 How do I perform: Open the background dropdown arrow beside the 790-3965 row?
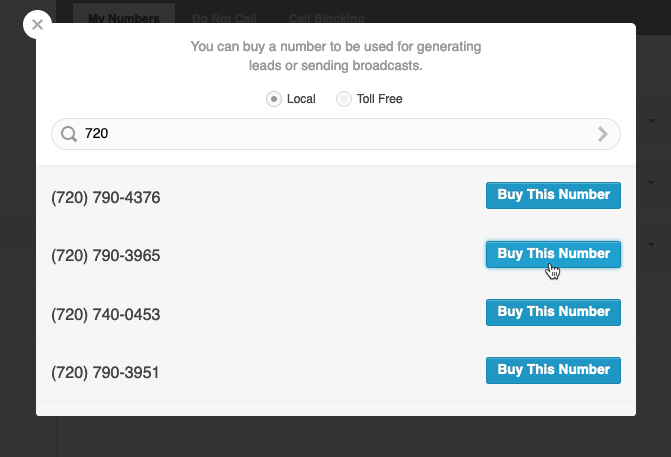click(x=651, y=245)
